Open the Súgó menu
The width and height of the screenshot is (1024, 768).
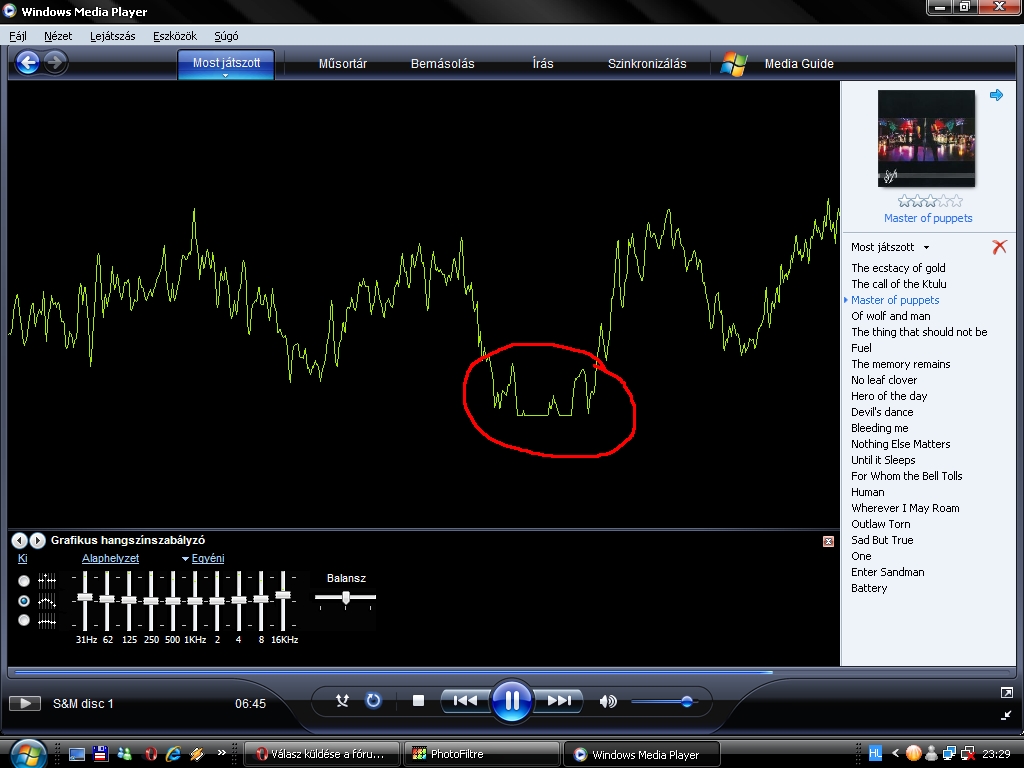226,36
